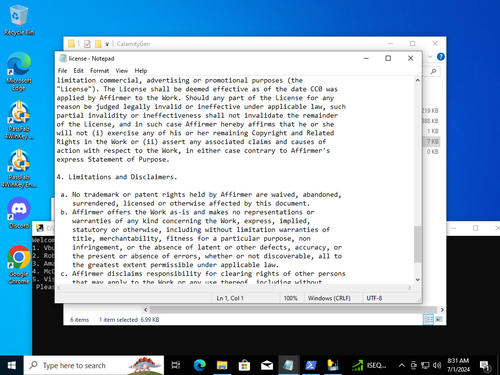The height and width of the screenshot is (375, 500).
Task: Open the ISEQ stock widget in taskbar
Action: pyautogui.click(x=369, y=365)
